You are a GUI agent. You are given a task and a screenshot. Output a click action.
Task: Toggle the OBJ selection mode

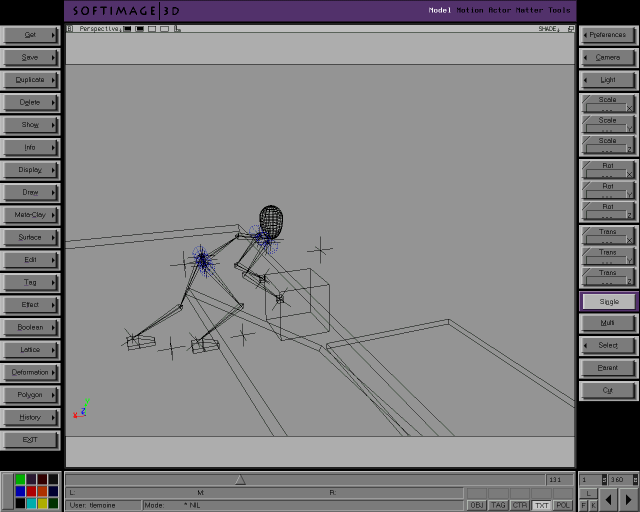point(477,505)
